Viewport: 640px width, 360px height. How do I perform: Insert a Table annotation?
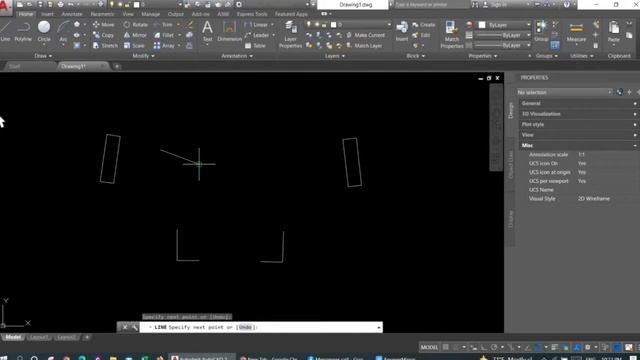pyautogui.click(x=256, y=46)
